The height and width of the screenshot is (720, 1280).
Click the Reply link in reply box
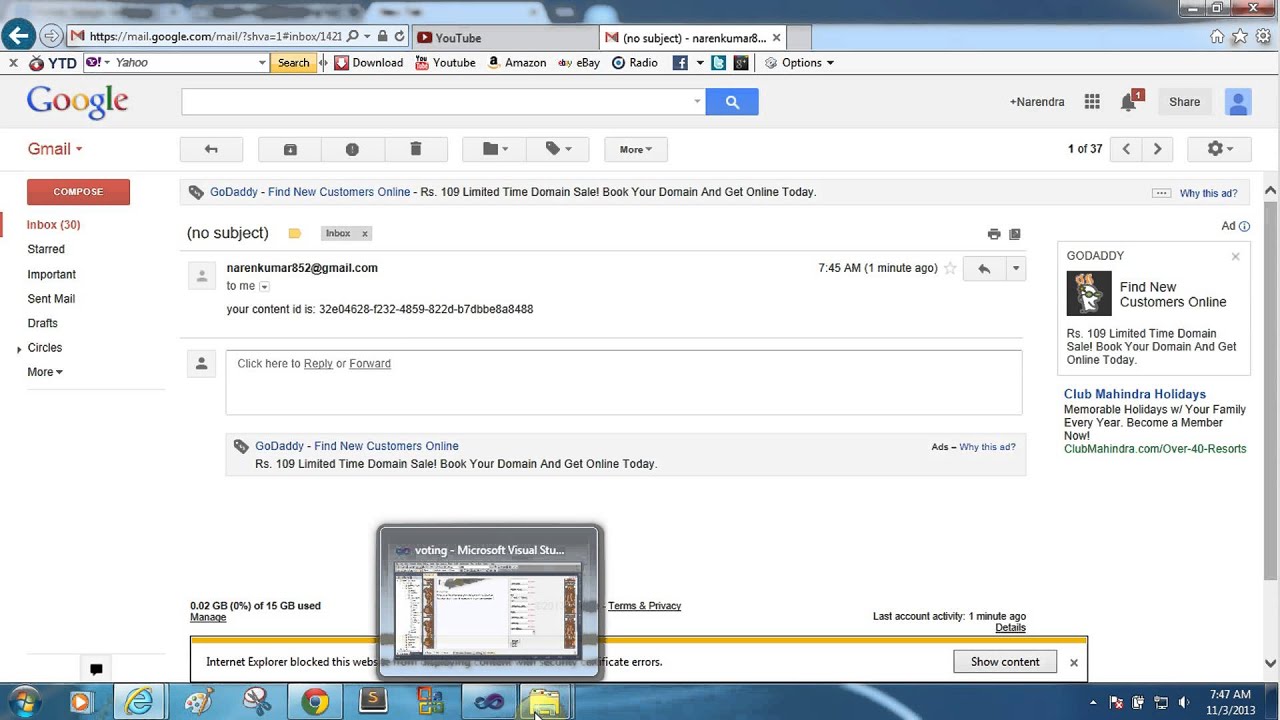click(x=318, y=364)
